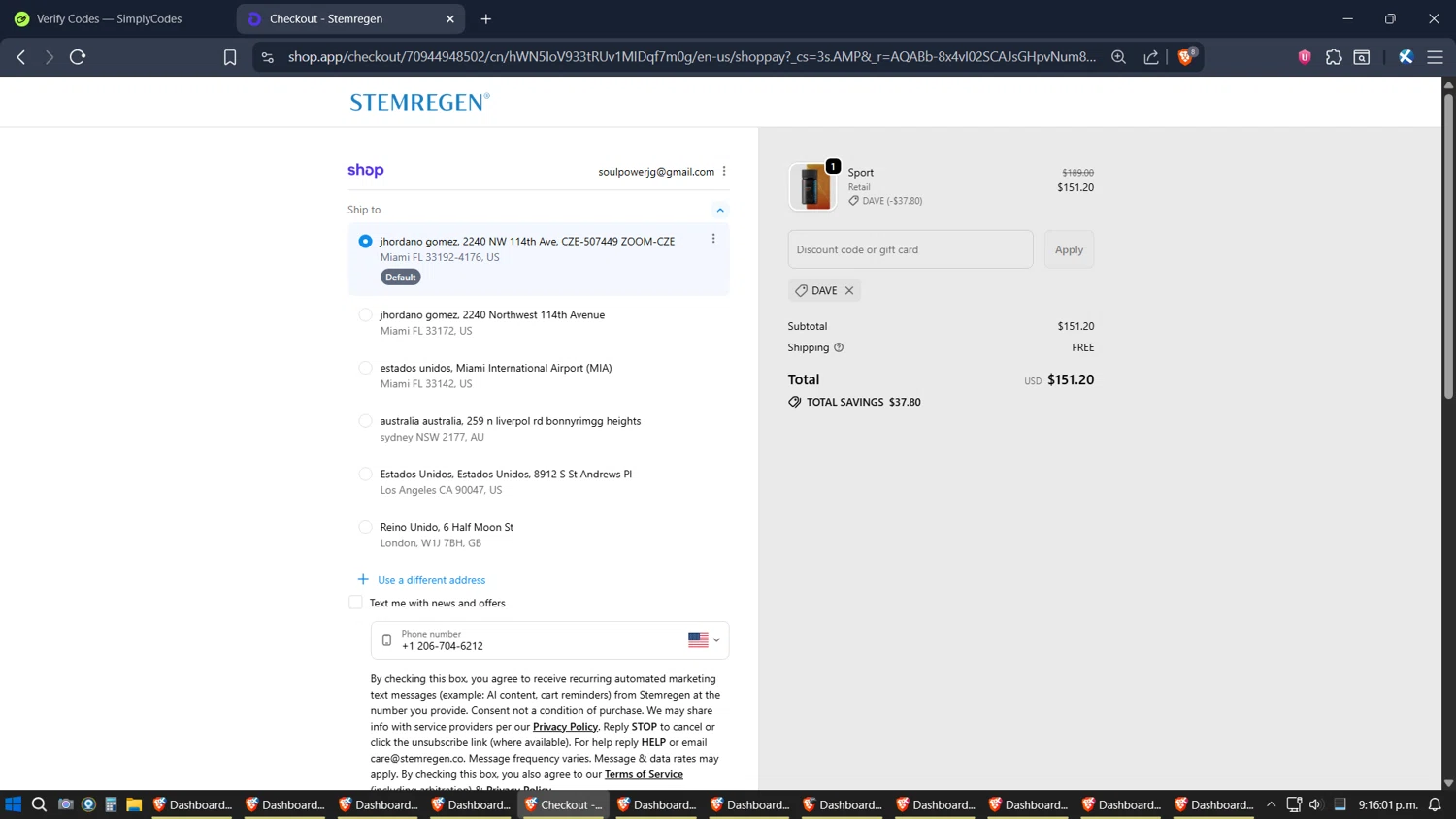Viewport: 1456px width, 819px height.
Task: Open the Windows Start menu
Action: tap(13, 804)
